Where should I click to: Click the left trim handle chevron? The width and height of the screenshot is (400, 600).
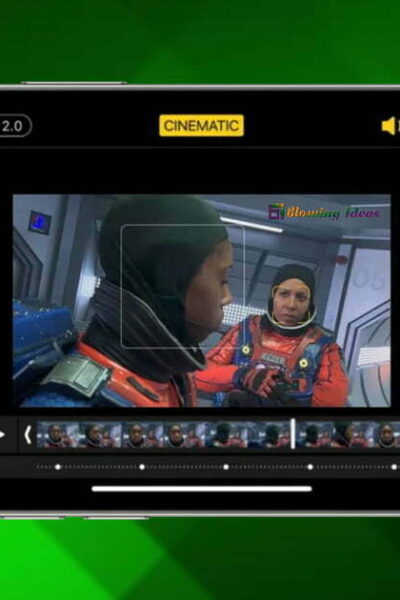[x=28, y=434]
